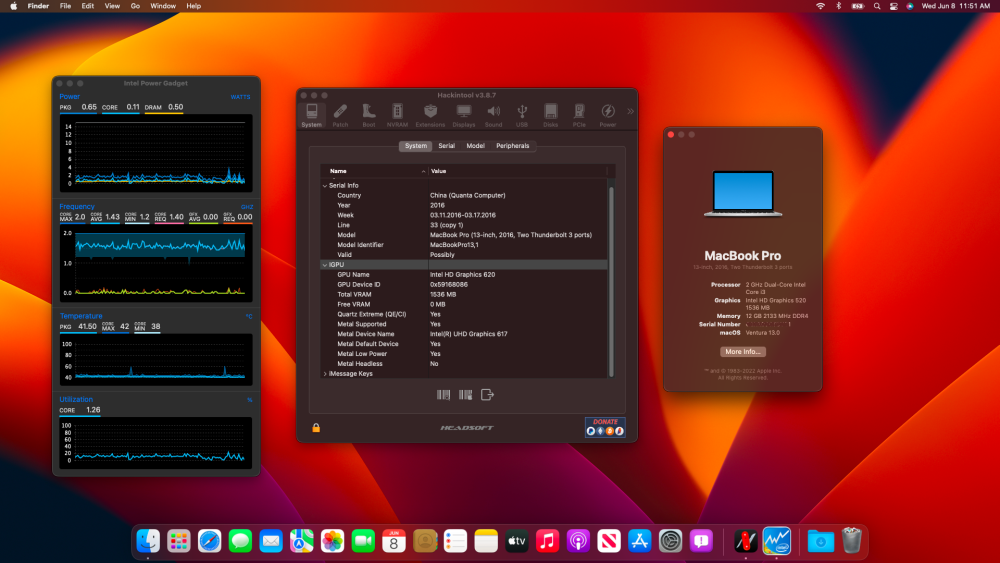Image resolution: width=1000 pixels, height=563 pixels.
Task: Open the PCIe section in Hackintool
Action: 579,115
